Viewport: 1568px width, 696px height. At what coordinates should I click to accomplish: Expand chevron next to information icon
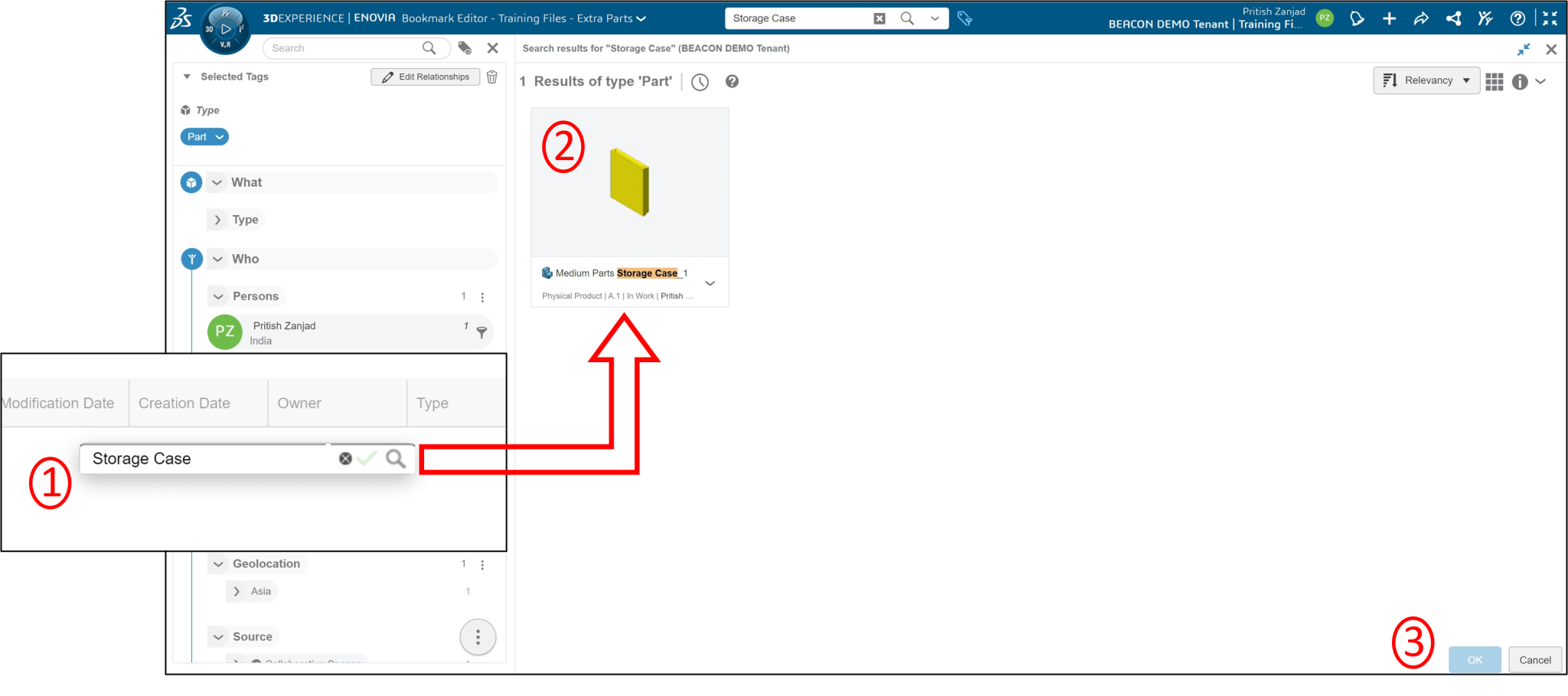tap(1540, 81)
